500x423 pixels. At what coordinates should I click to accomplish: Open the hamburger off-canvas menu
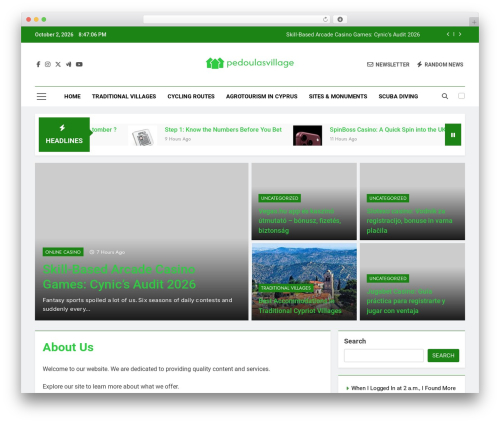[41, 96]
